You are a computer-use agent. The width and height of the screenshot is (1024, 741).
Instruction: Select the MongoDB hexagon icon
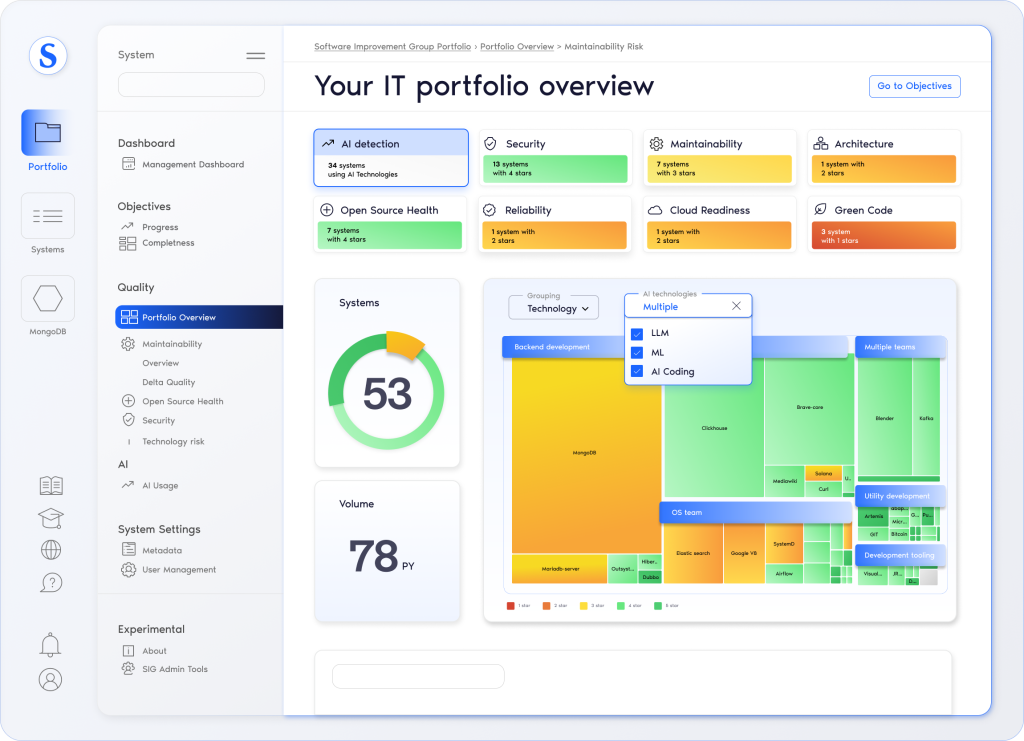(47, 298)
